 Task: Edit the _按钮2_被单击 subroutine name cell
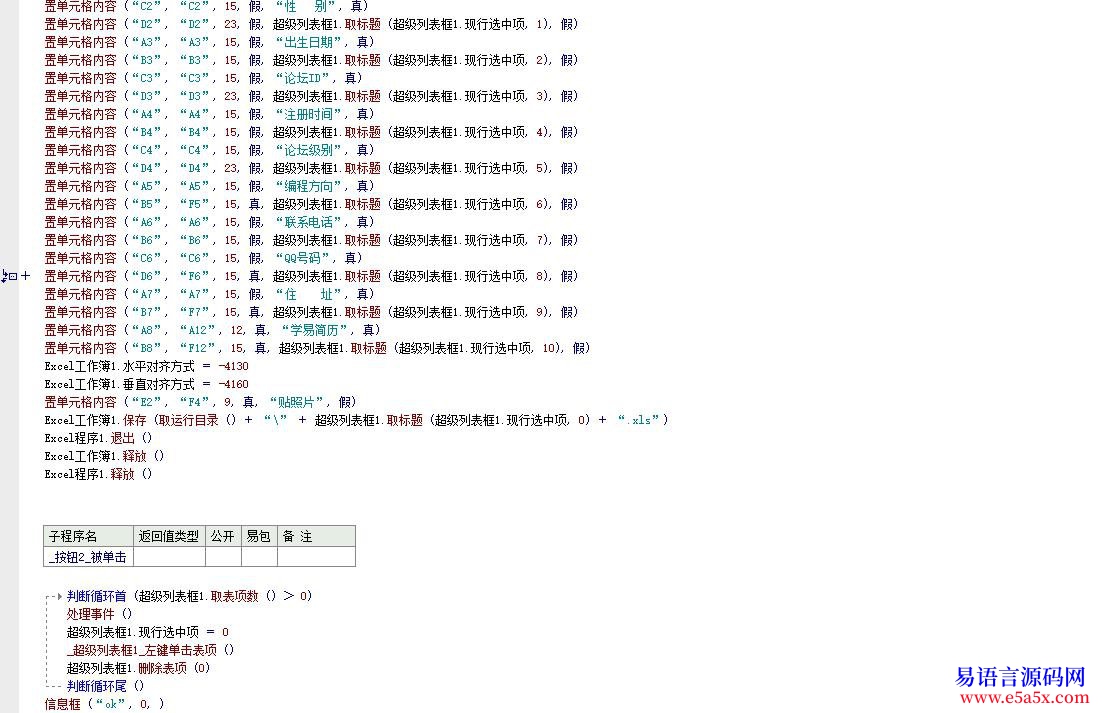pos(88,557)
